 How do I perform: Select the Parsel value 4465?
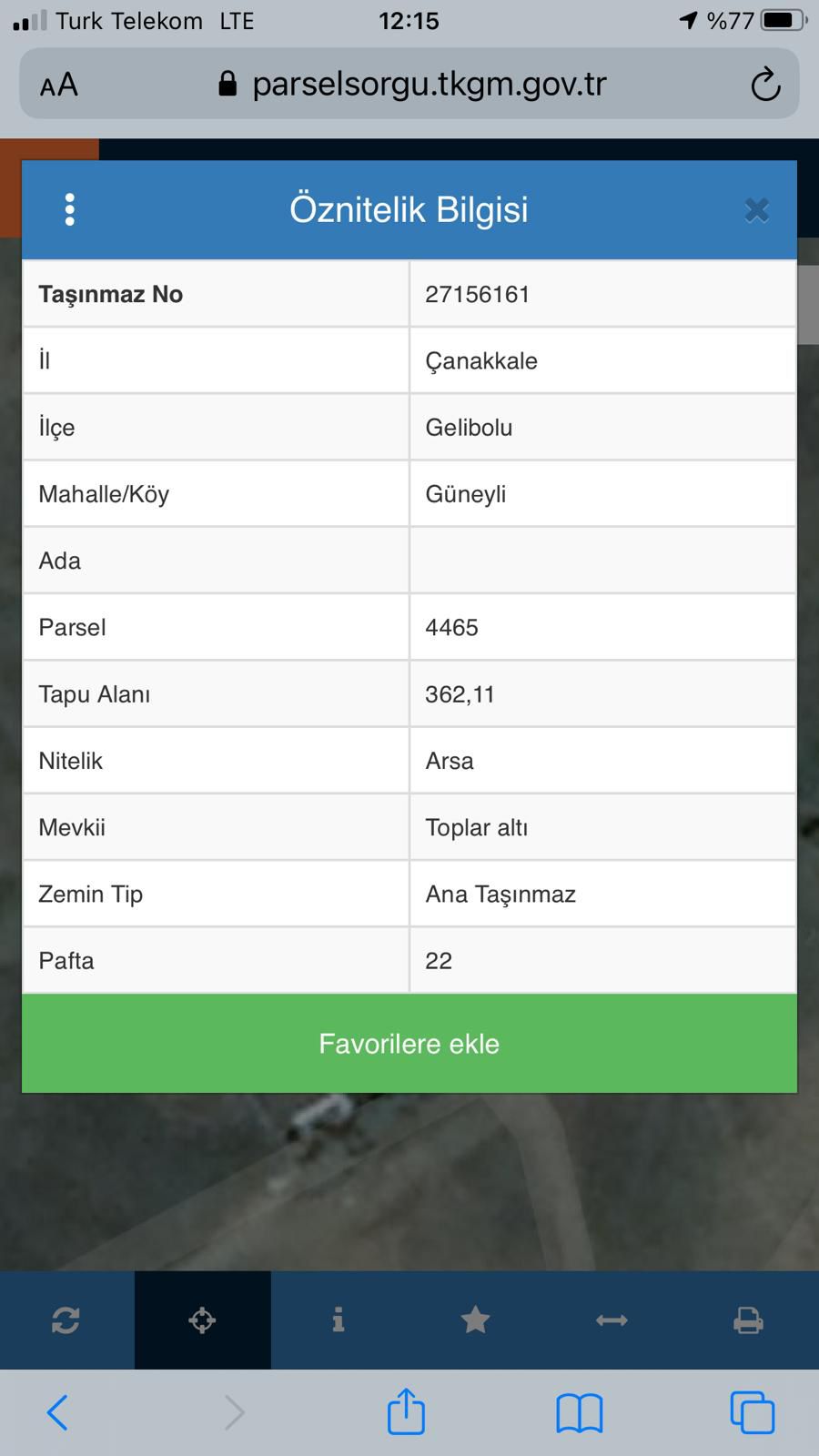click(451, 627)
